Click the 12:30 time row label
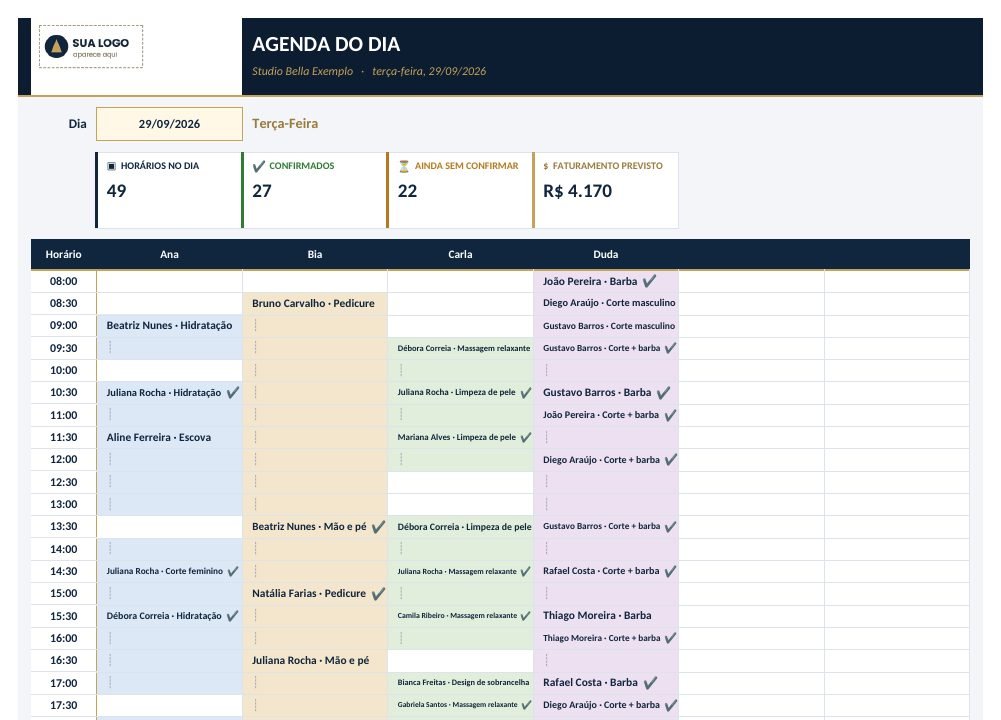1001x720 pixels. pos(63,482)
